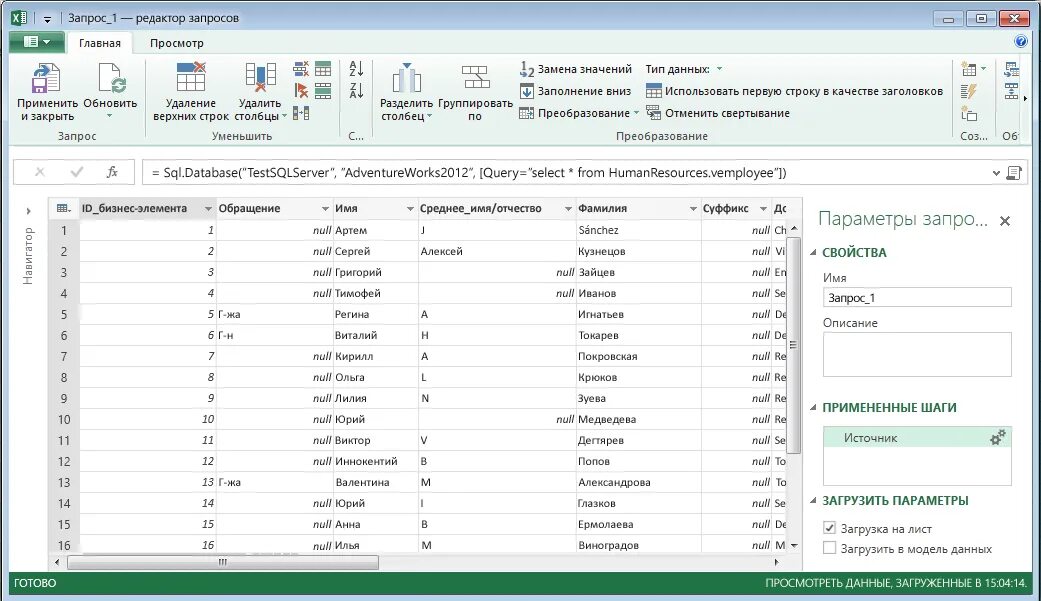Open help via question mark icon
Image resolution: width=1041 pixels, height=601 pixels.
click(x=1021, y=41)
